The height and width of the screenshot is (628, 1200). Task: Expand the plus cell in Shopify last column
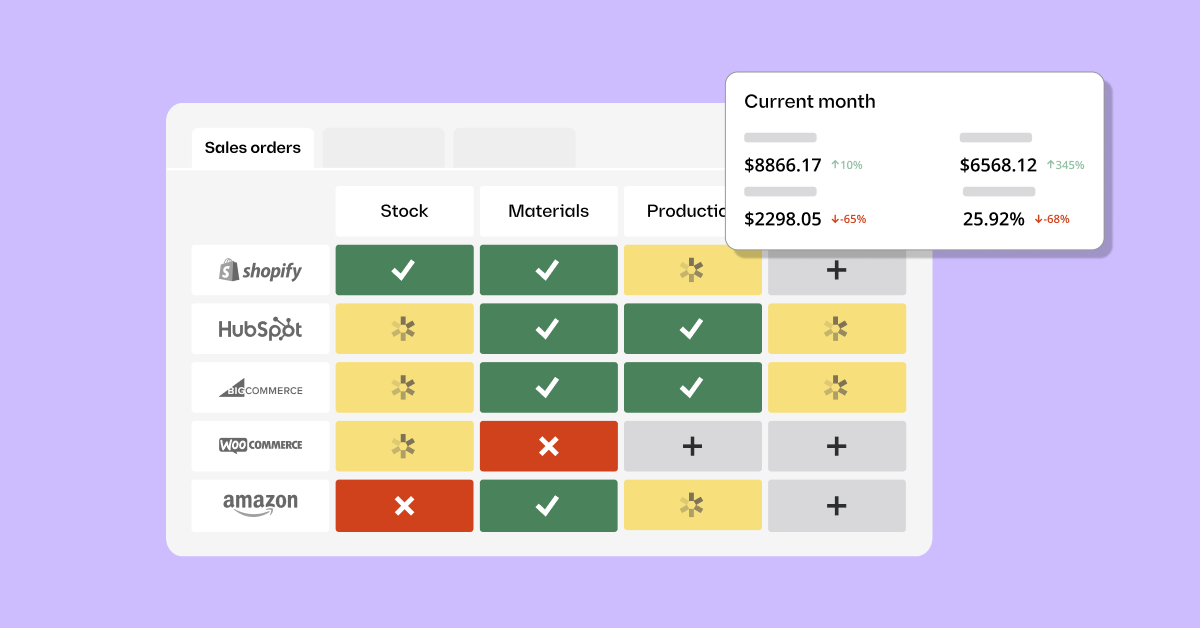pos(837,271)
